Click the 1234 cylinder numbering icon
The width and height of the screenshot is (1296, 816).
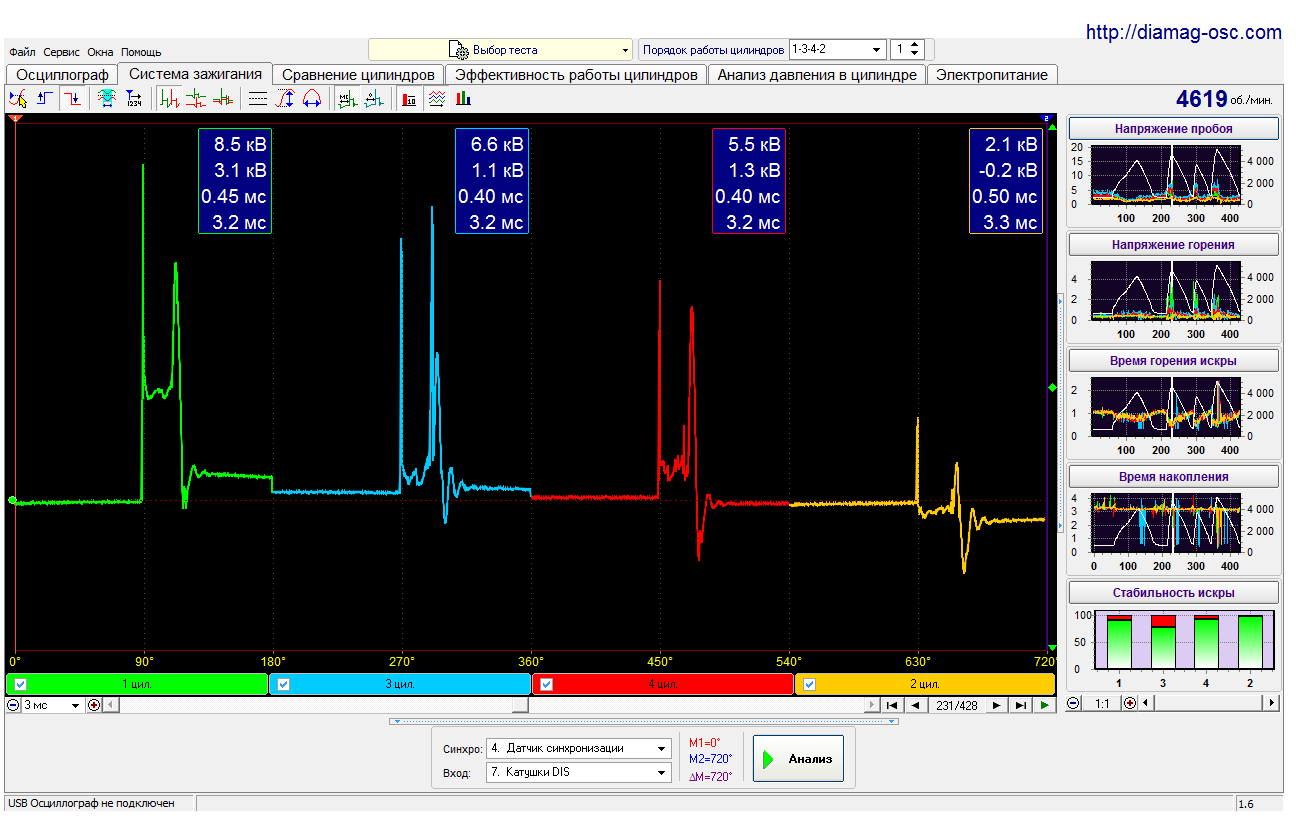[x=134, y=98]
